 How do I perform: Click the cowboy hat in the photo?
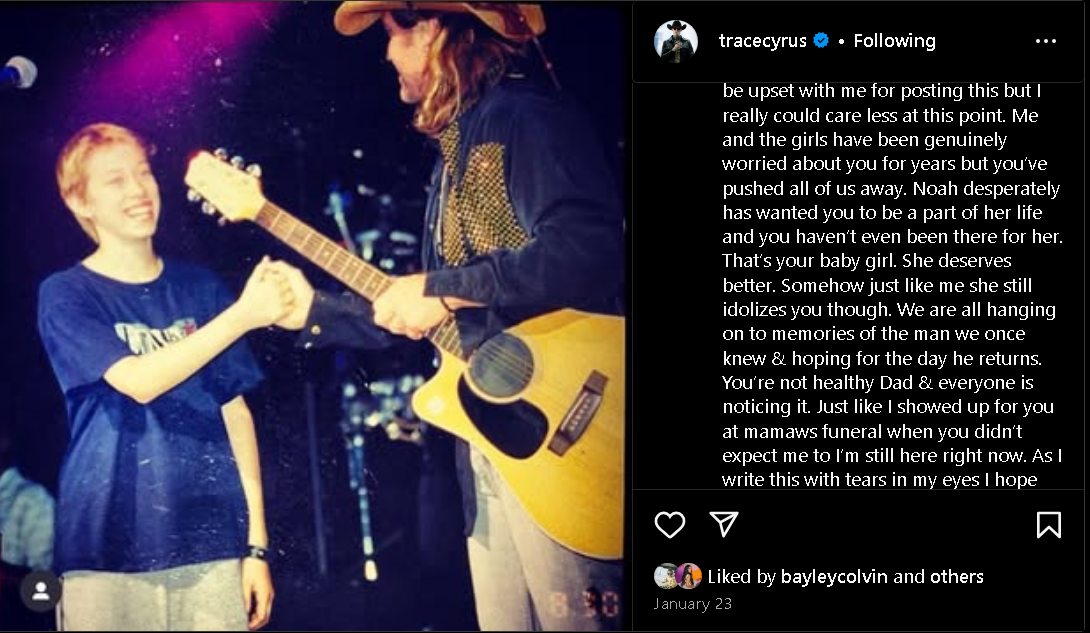440,18
